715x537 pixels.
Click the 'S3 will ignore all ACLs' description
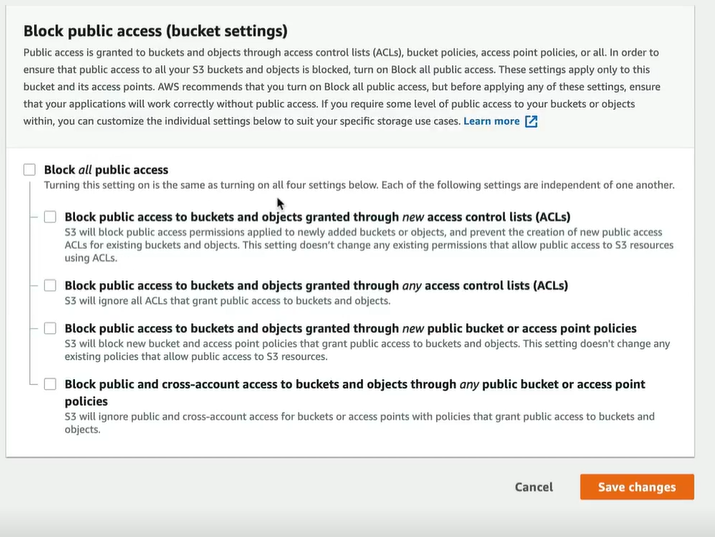(x=228, y=301)
